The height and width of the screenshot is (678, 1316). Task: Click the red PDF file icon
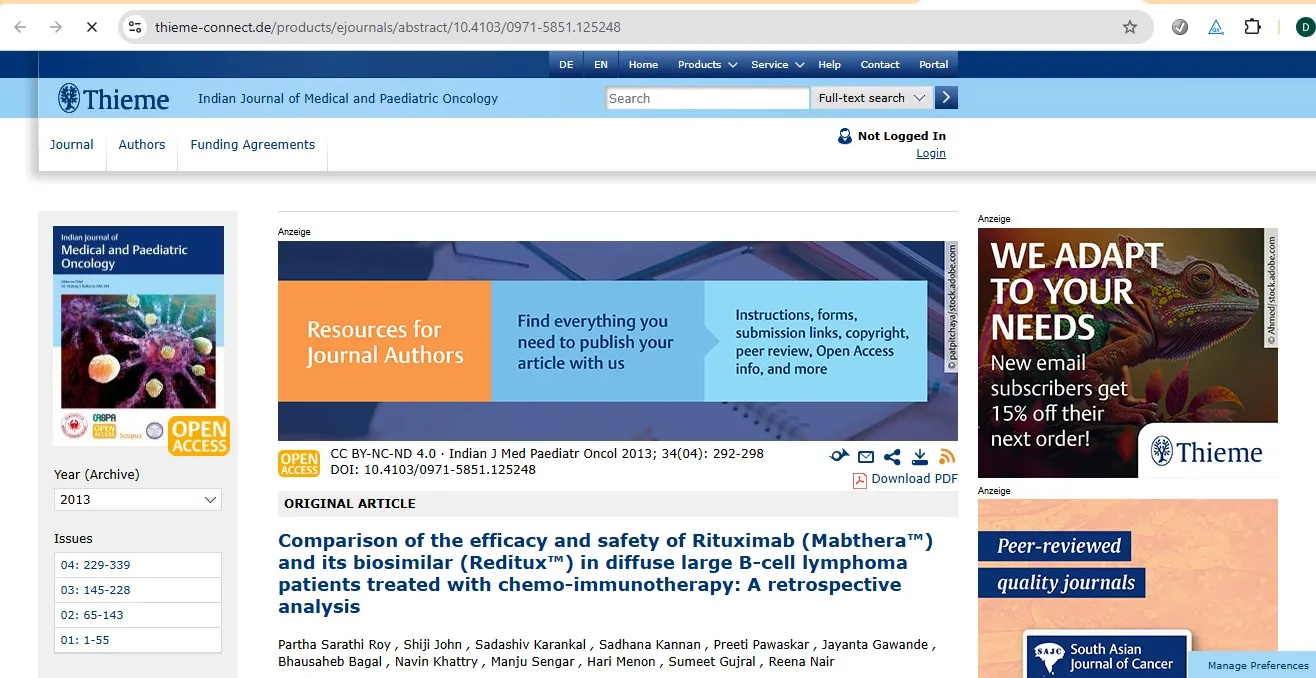859,480
